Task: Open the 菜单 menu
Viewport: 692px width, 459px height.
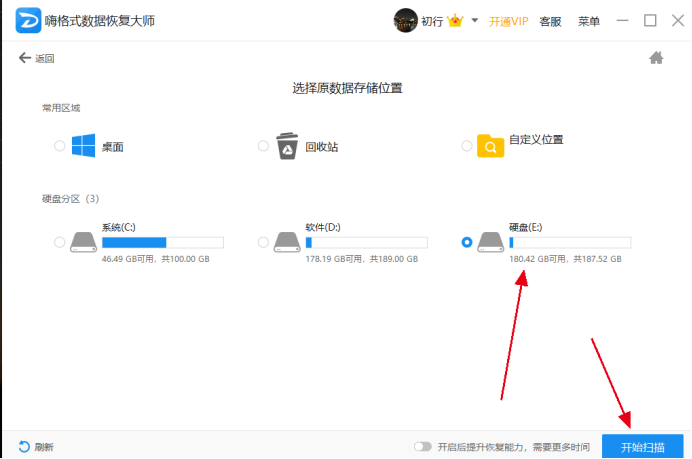Action: point(589,21)
